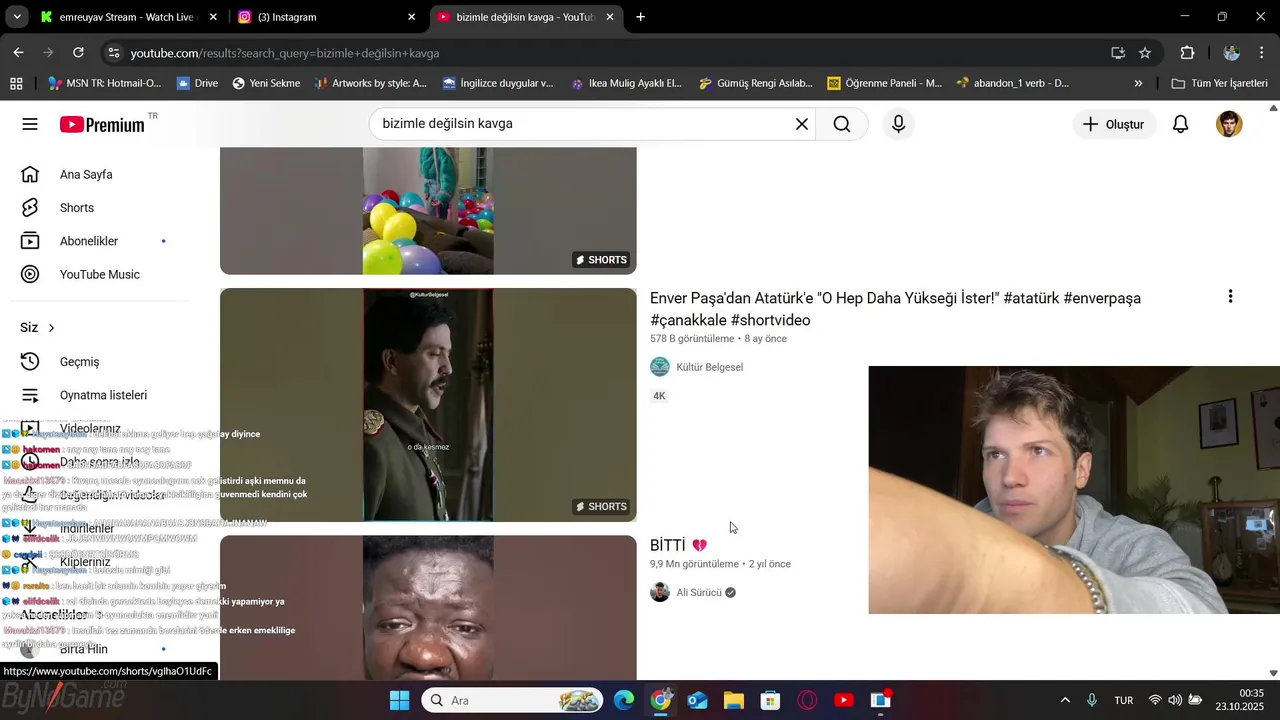Screen dimensions: 1280x720
Task: Go back with browser back arrow
Action: coord(19,53)
